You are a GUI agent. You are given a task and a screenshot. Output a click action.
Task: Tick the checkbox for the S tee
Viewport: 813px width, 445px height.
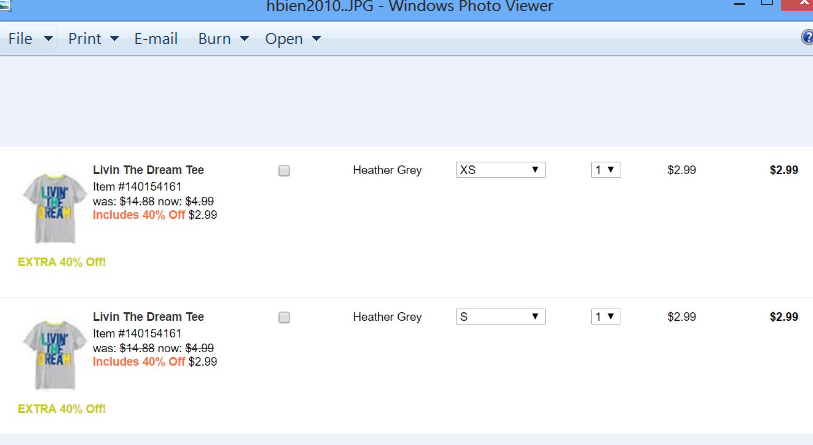click(284, 318)
